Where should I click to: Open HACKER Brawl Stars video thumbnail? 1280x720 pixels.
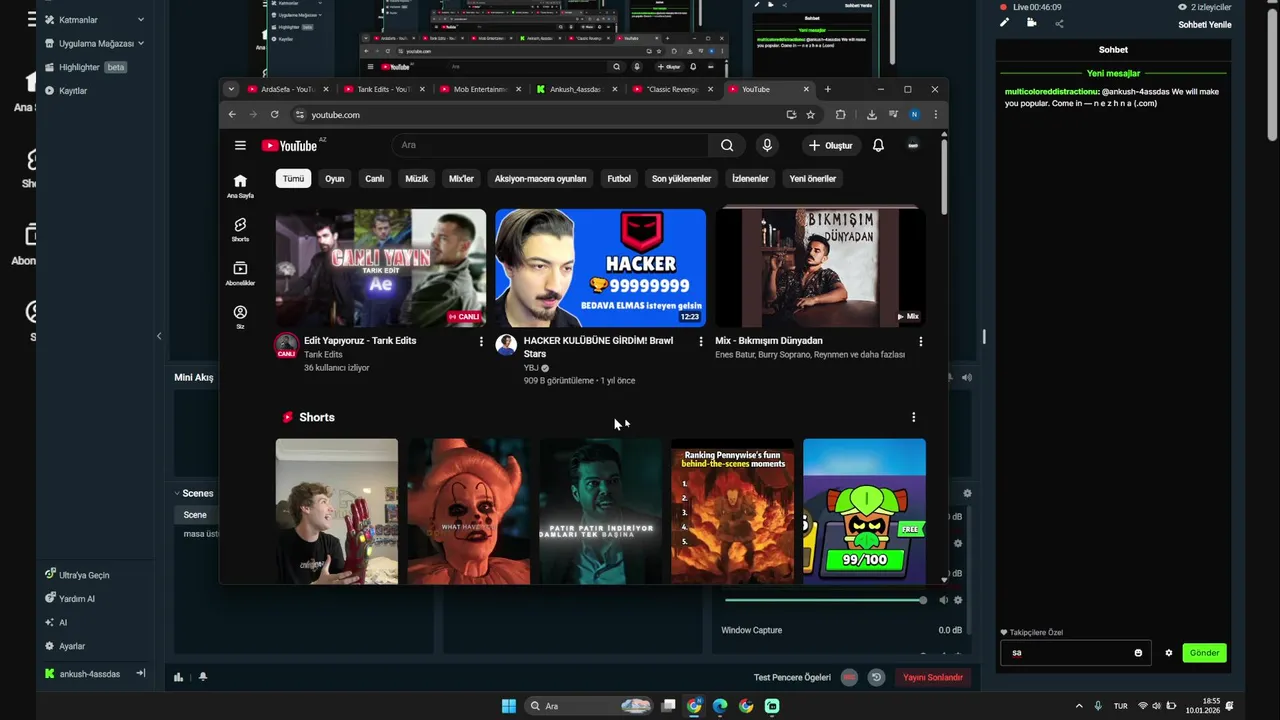click(x=601, y=268)
